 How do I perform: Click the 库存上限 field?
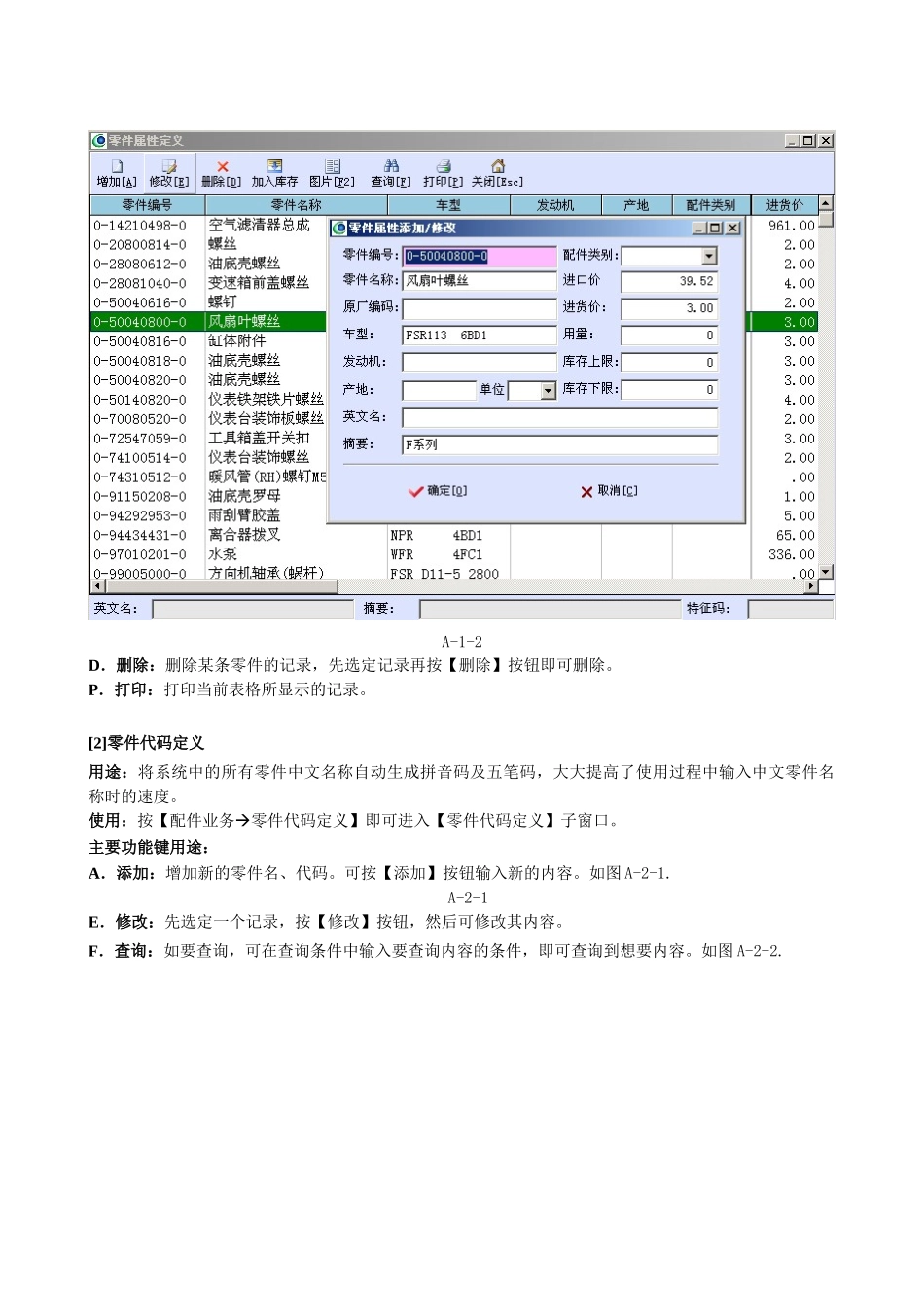[669, 362]
